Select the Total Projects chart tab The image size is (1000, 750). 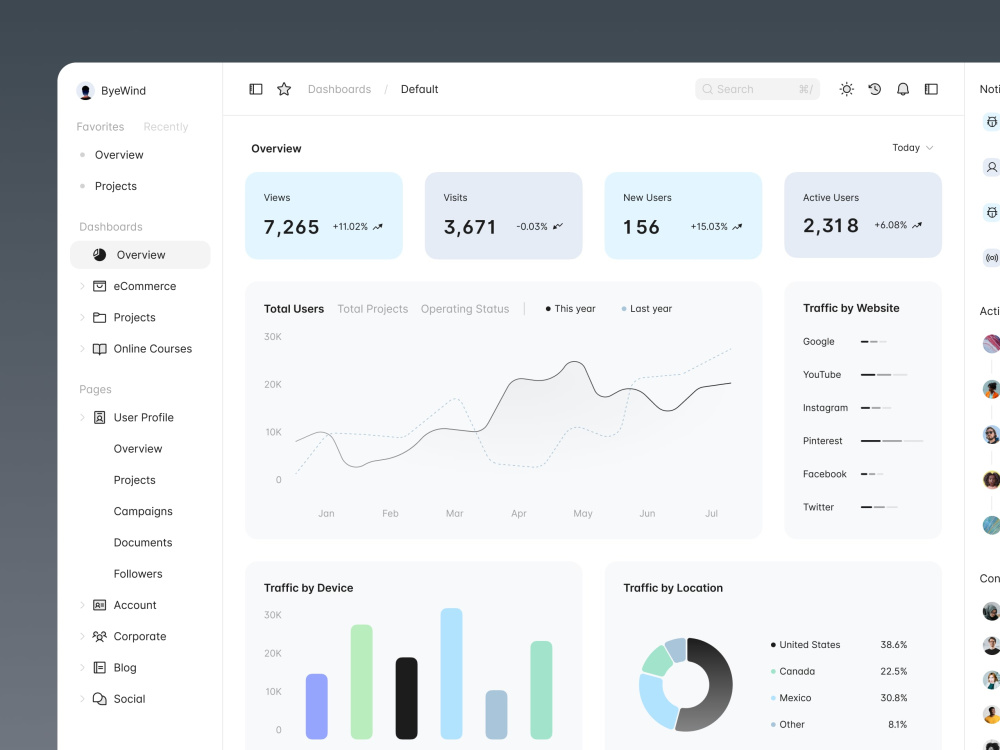[372, 309]
